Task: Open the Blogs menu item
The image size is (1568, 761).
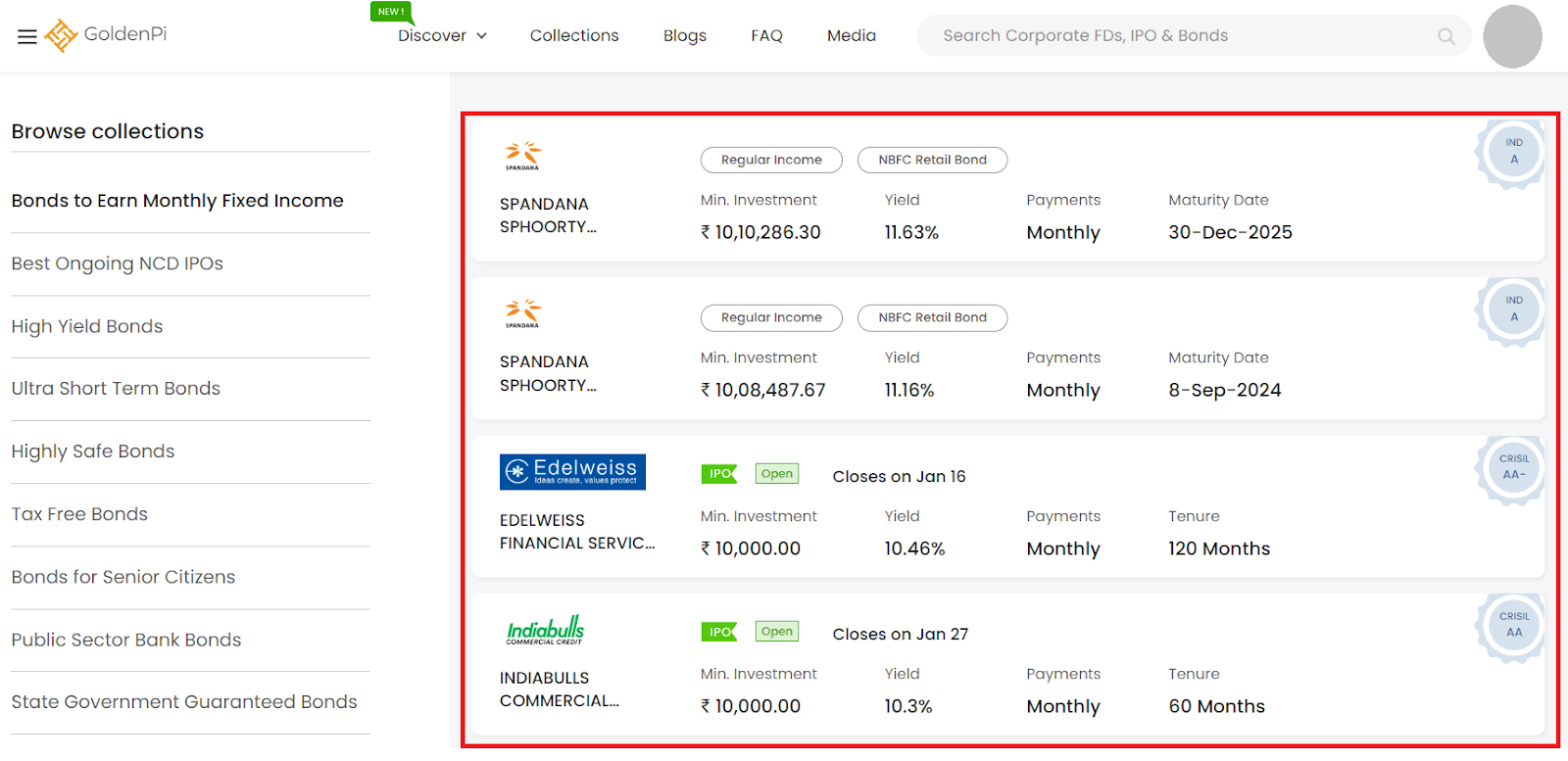Action: click(685, 36)
